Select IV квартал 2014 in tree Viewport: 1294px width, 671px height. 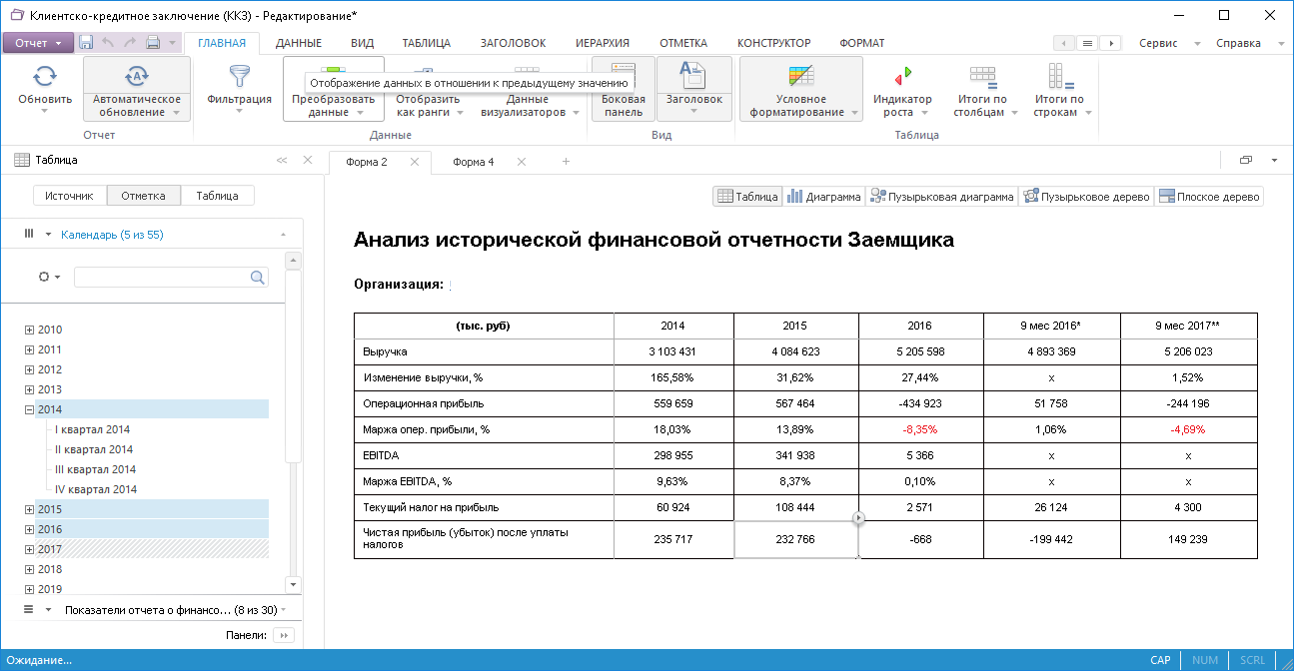tap(96, 490)
